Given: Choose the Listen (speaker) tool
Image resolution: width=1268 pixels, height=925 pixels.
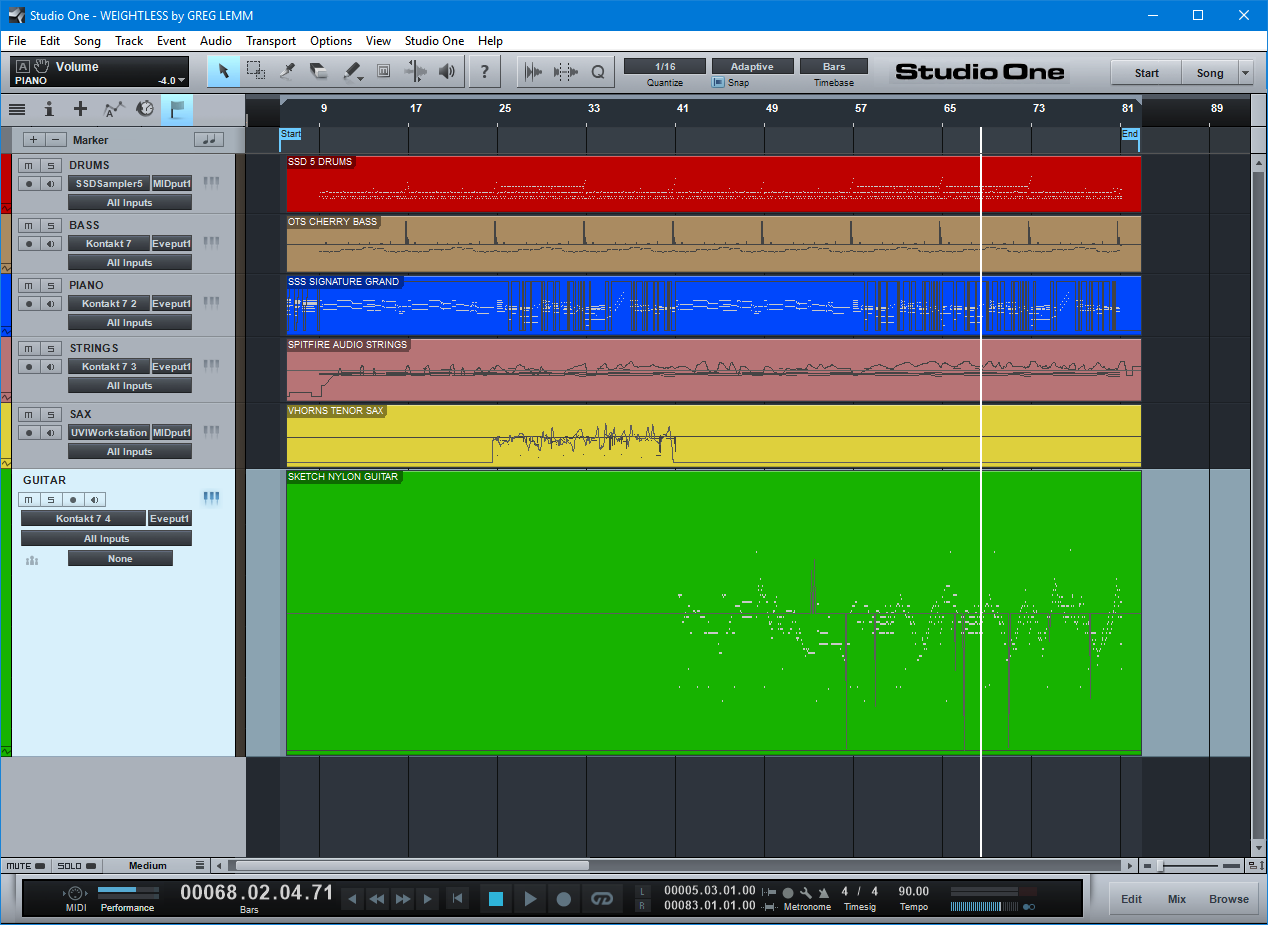Looking at the screenshot, I should 447,71.
